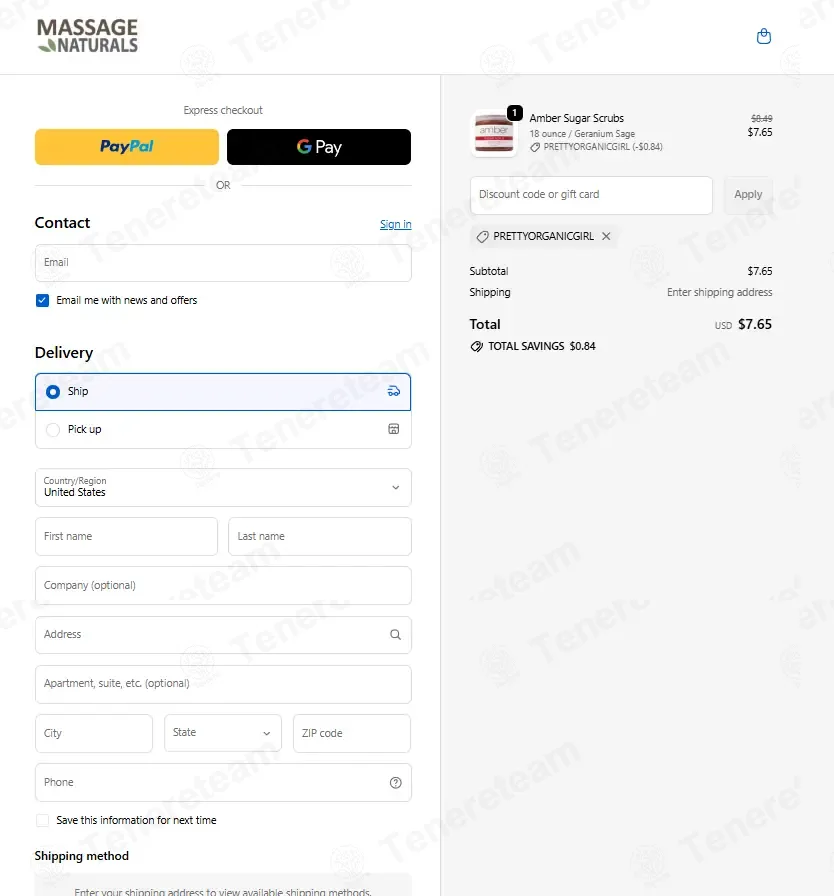Click the ZIP code field
Image resolution: width=834 pixels, height=896 pixels.
(x=352, y=733)
